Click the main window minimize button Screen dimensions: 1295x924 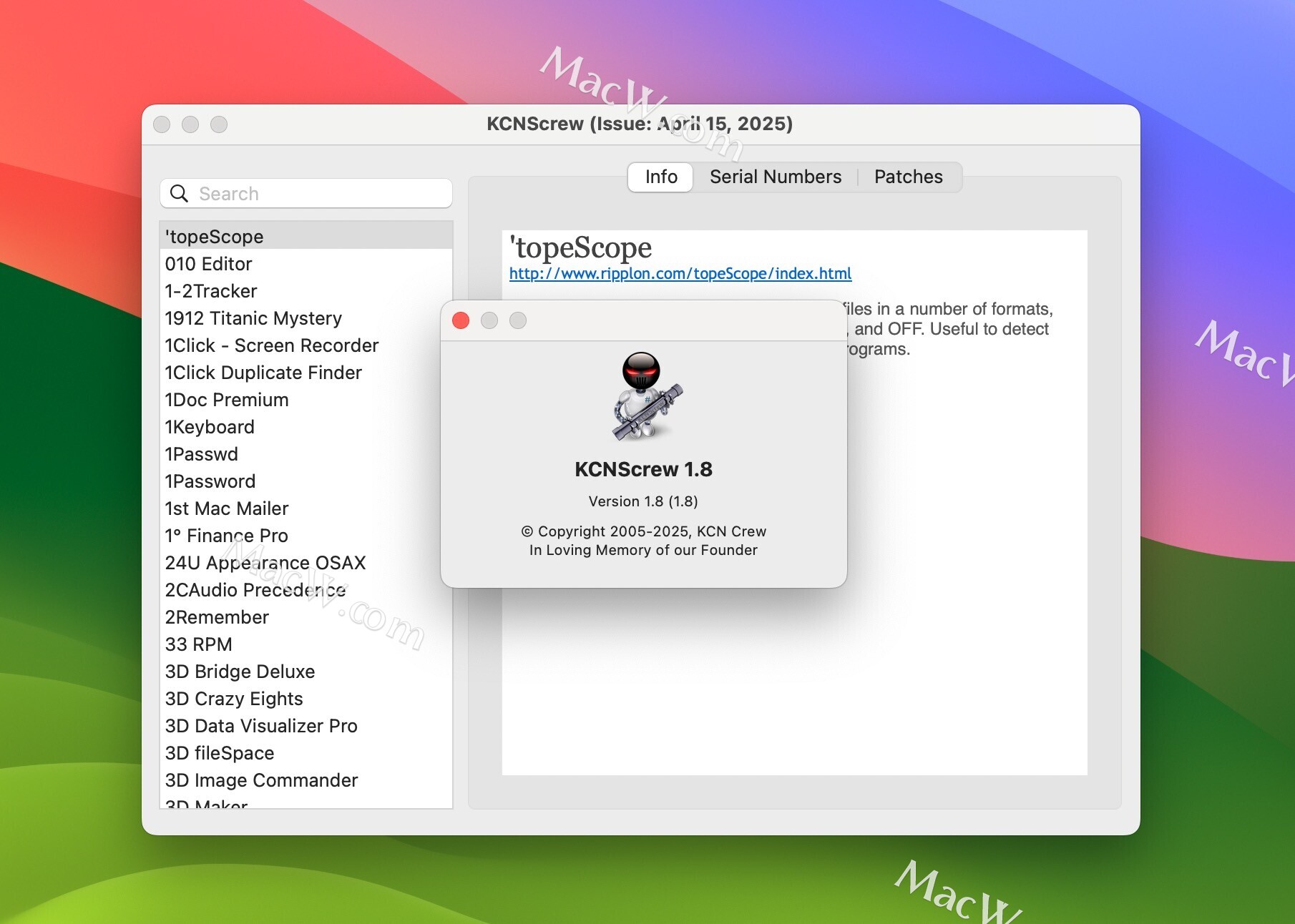(190, 124)
